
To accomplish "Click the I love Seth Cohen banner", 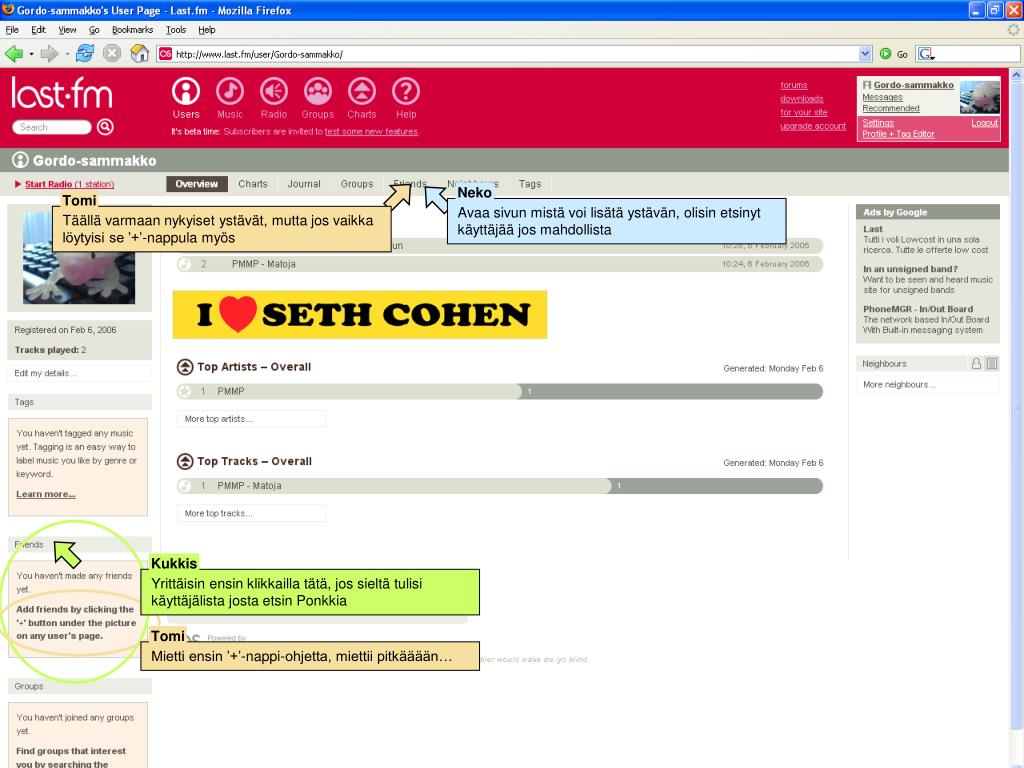I will tap(360, 315).
